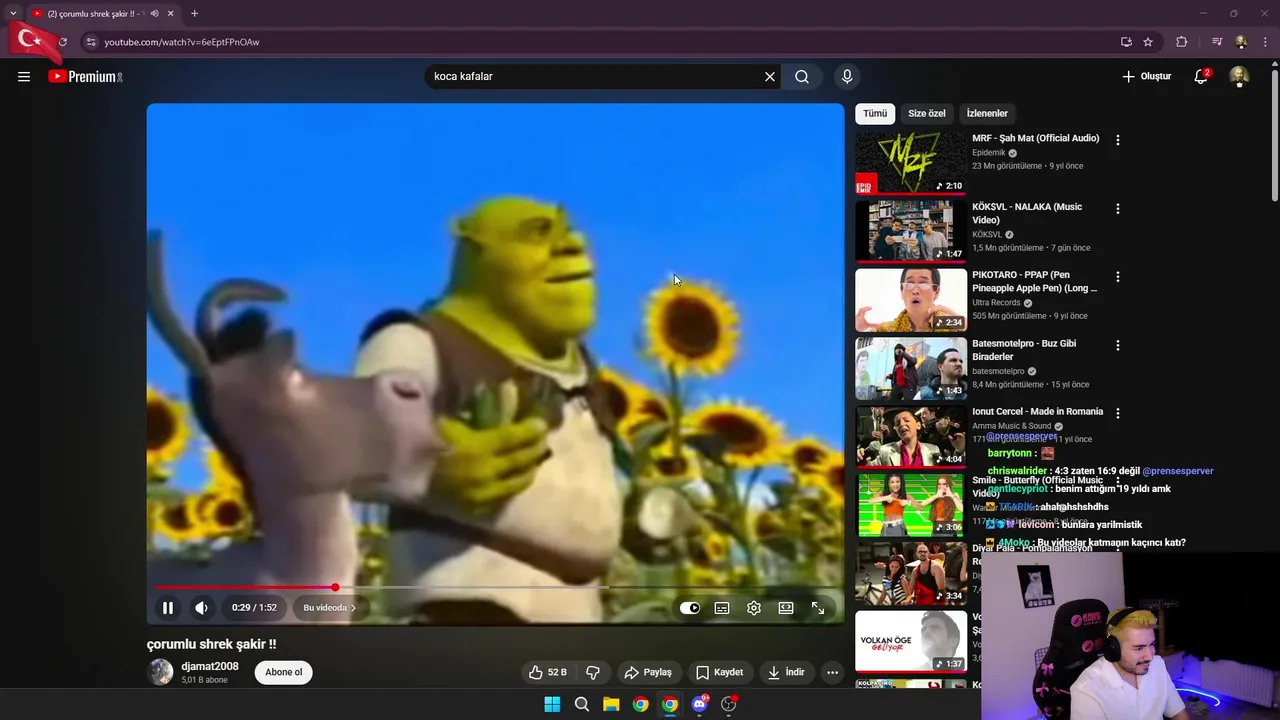Open options menu for PIKOTARO - PPAP

[1118, 277]
